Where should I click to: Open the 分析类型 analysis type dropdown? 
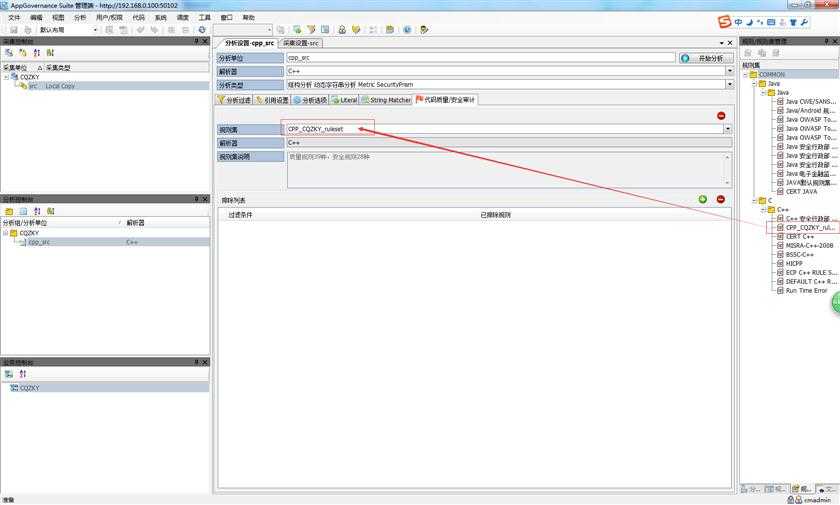tap(729, 85)
